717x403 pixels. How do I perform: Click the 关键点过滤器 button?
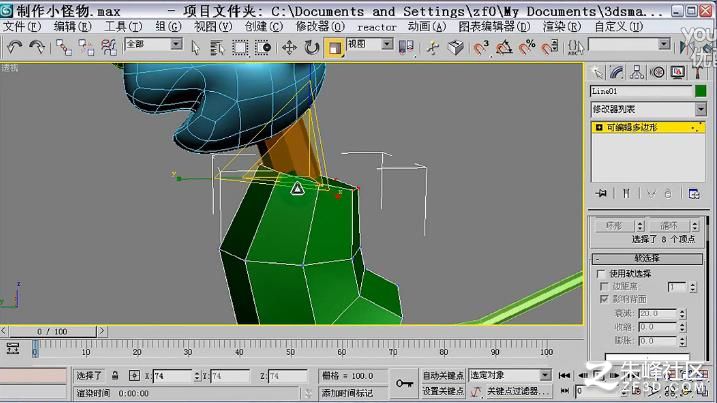click(x=517, y=391)
